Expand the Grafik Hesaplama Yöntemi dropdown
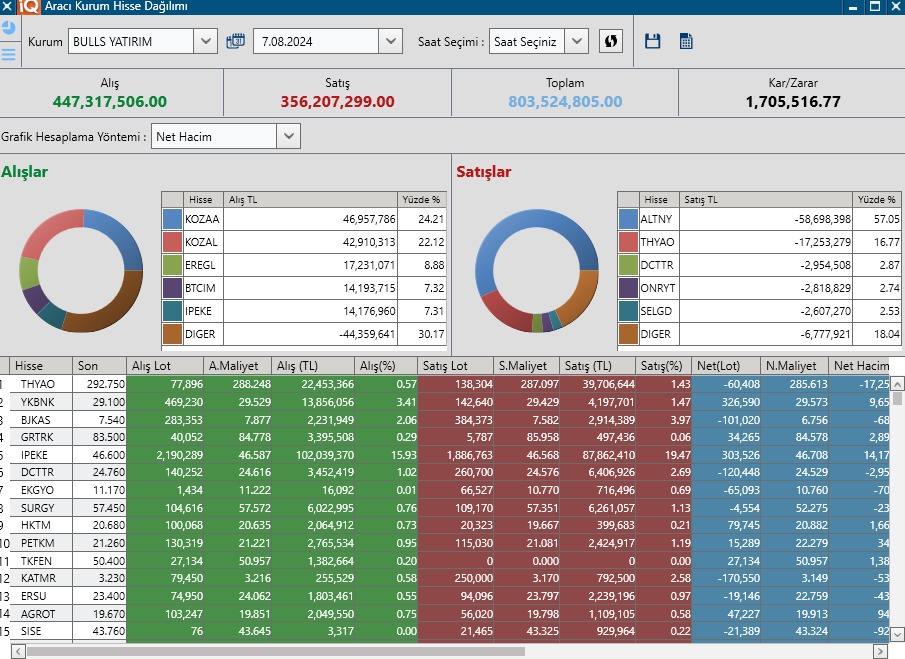 coord(289,137)
